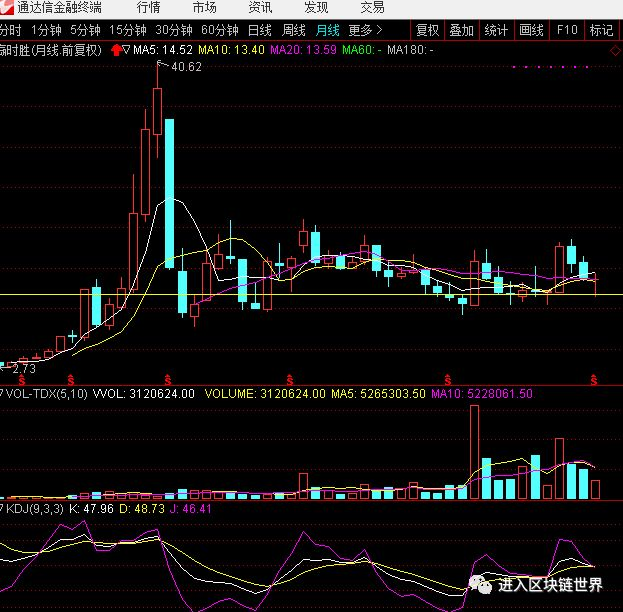Click the MA180 indicator label
Screen dimensions: 623x612
click(x=410, y=50)
